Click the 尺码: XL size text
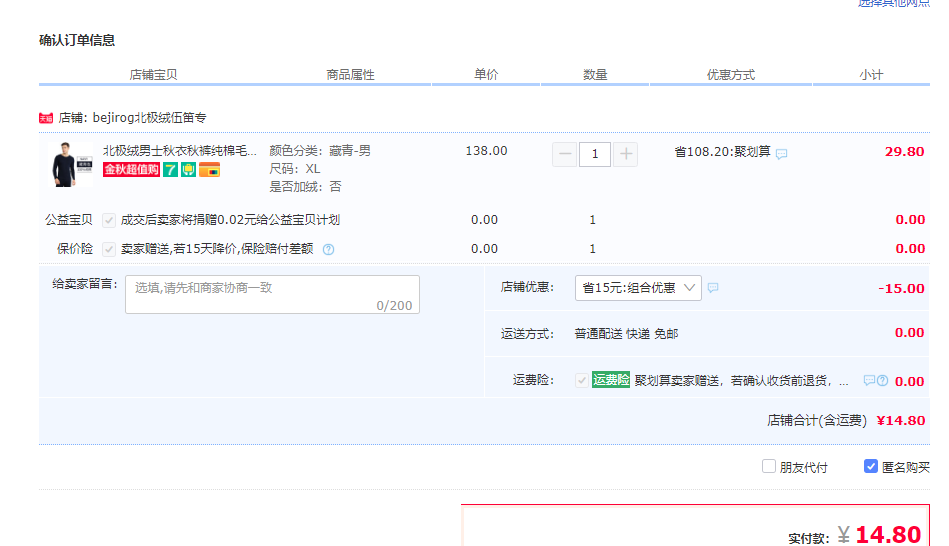 pos(295,169)
